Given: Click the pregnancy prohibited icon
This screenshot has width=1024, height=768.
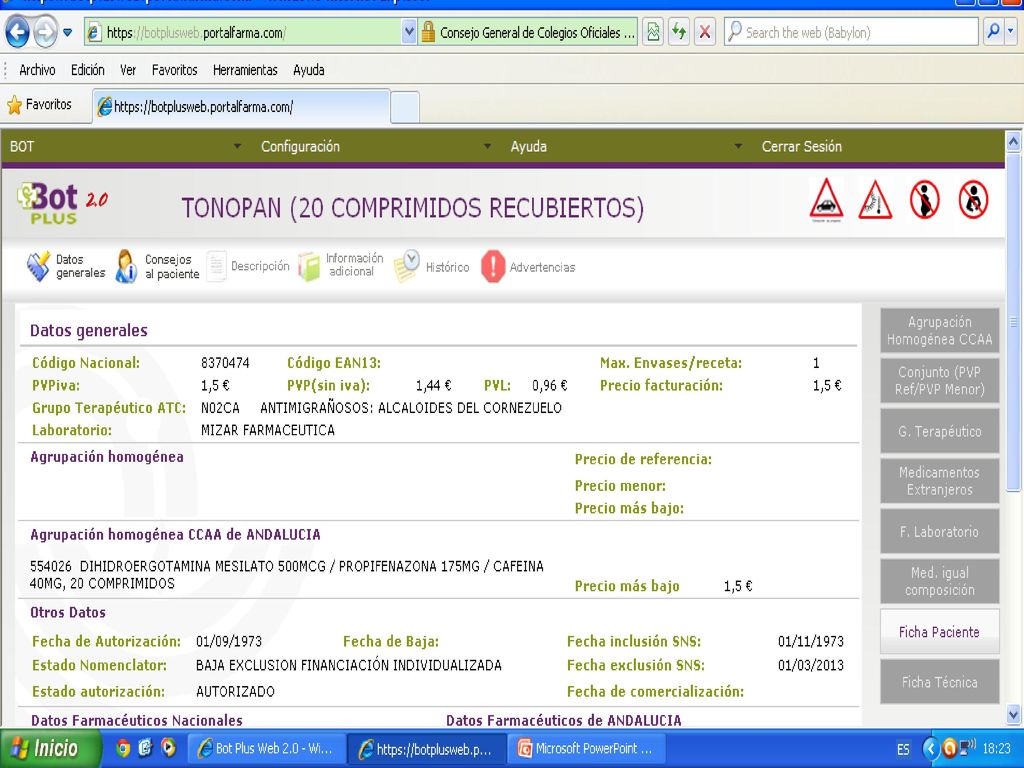Looking at the screenshot, I should click(925, 199).
